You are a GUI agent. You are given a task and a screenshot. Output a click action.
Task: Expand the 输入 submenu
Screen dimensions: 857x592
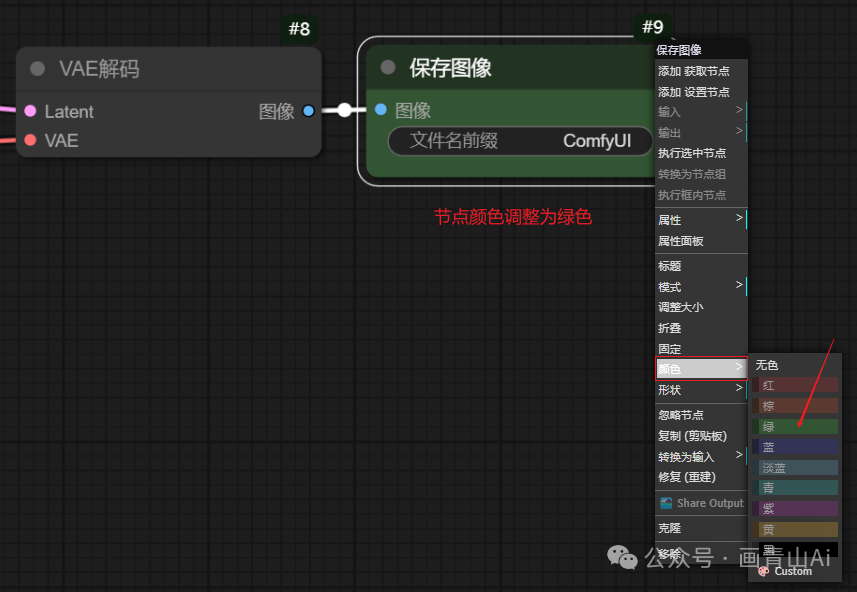tap(701, 112)
